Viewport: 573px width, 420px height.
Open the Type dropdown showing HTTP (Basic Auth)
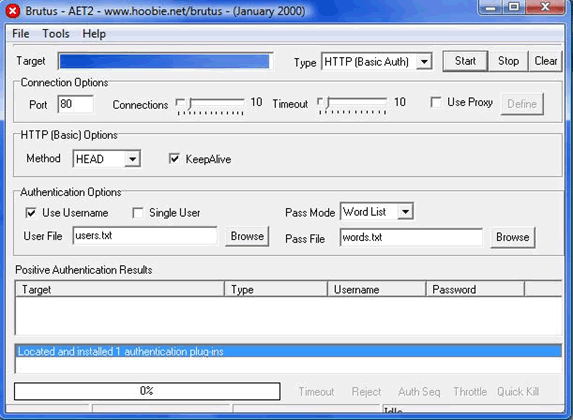click(376, 61)
